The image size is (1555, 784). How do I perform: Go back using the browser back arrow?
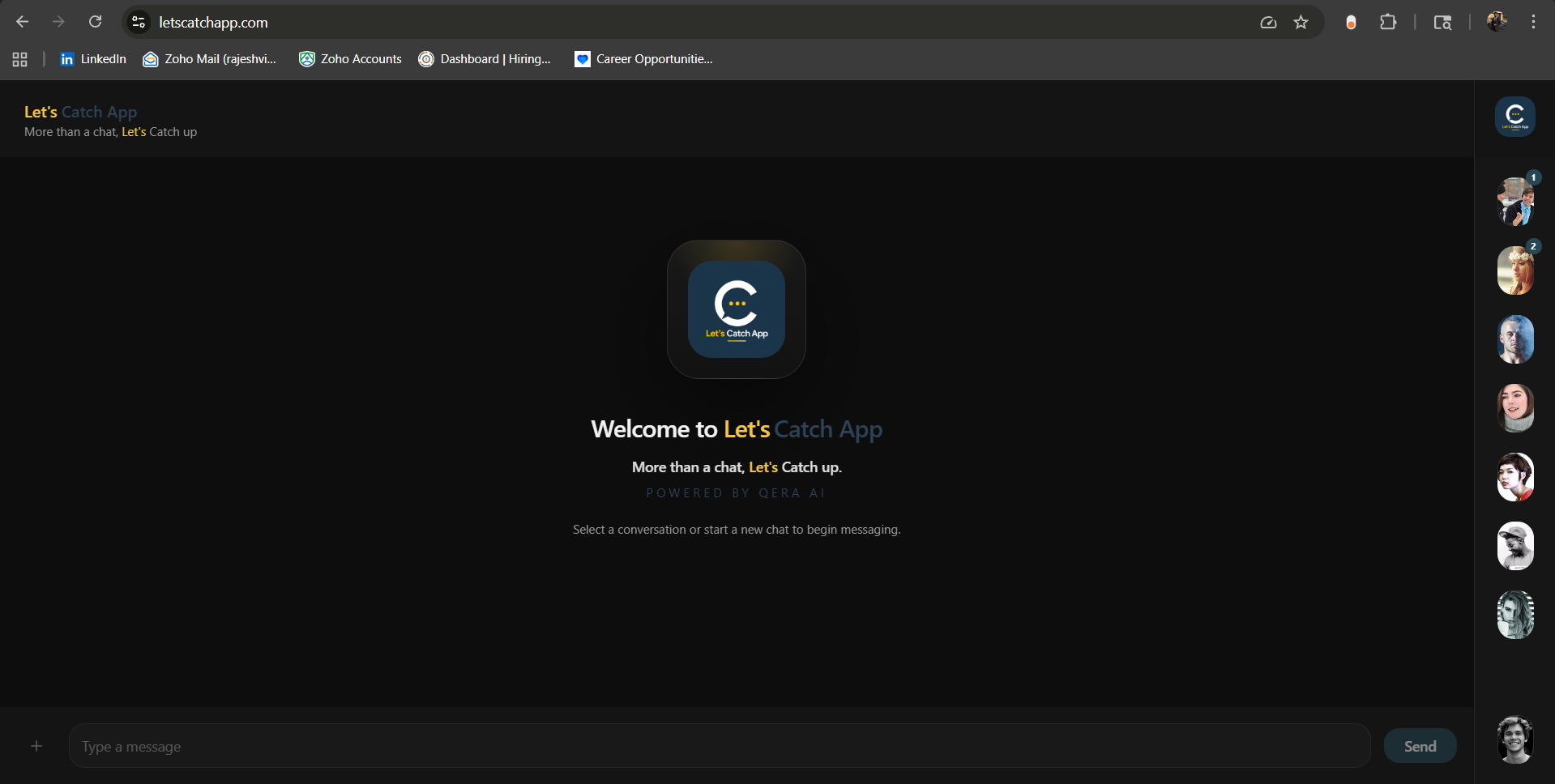pyautogui.click(x=22, y=22)
